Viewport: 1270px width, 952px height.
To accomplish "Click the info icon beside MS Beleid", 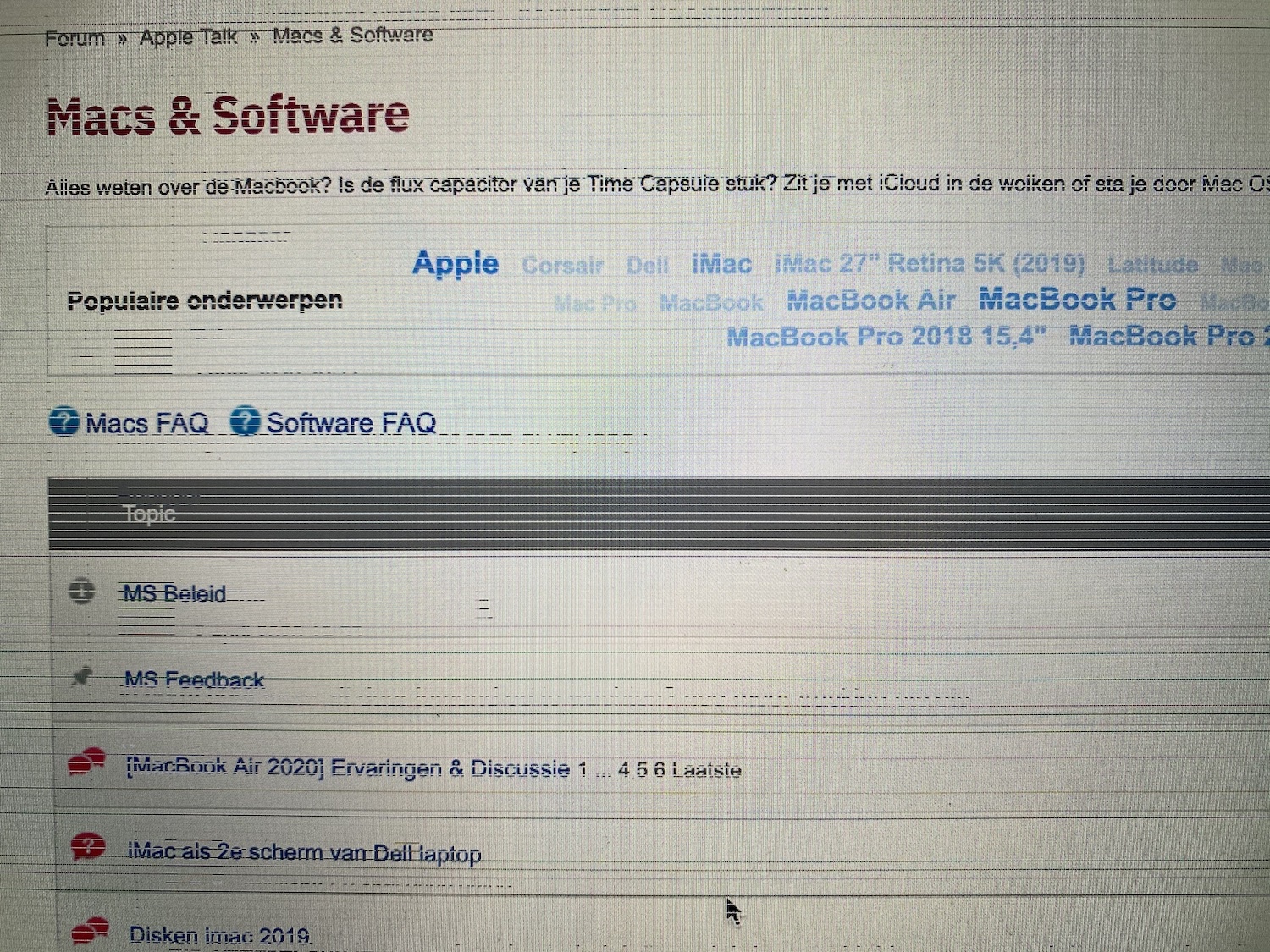I will pos(81,591).
